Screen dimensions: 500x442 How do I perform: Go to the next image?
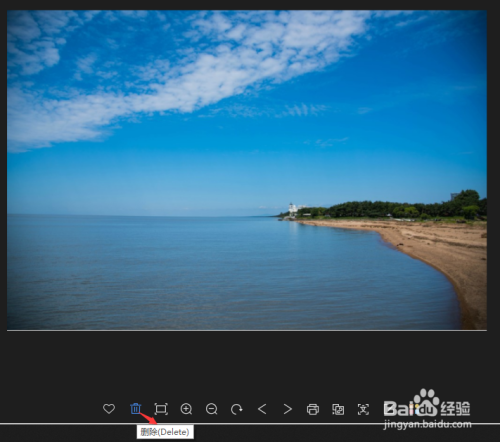coord(287,409)
